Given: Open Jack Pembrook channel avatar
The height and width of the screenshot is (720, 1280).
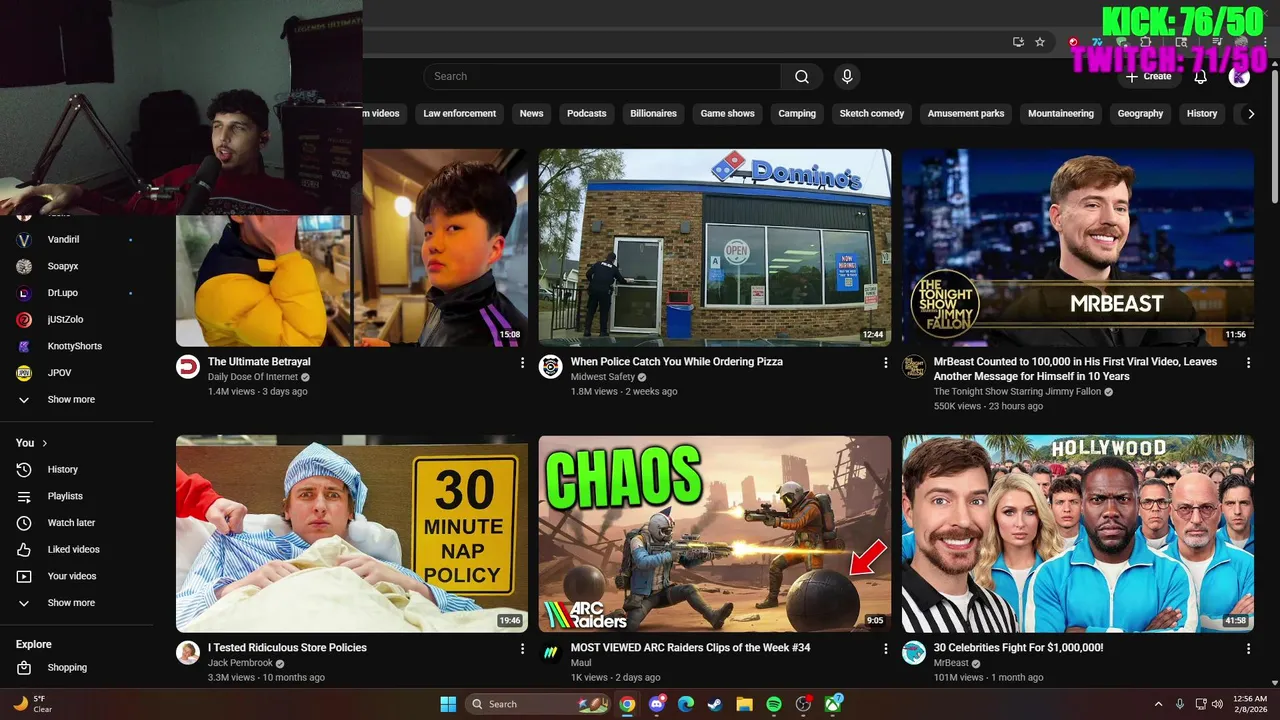Looking at the screenshot, I should [x=188, y=653].
